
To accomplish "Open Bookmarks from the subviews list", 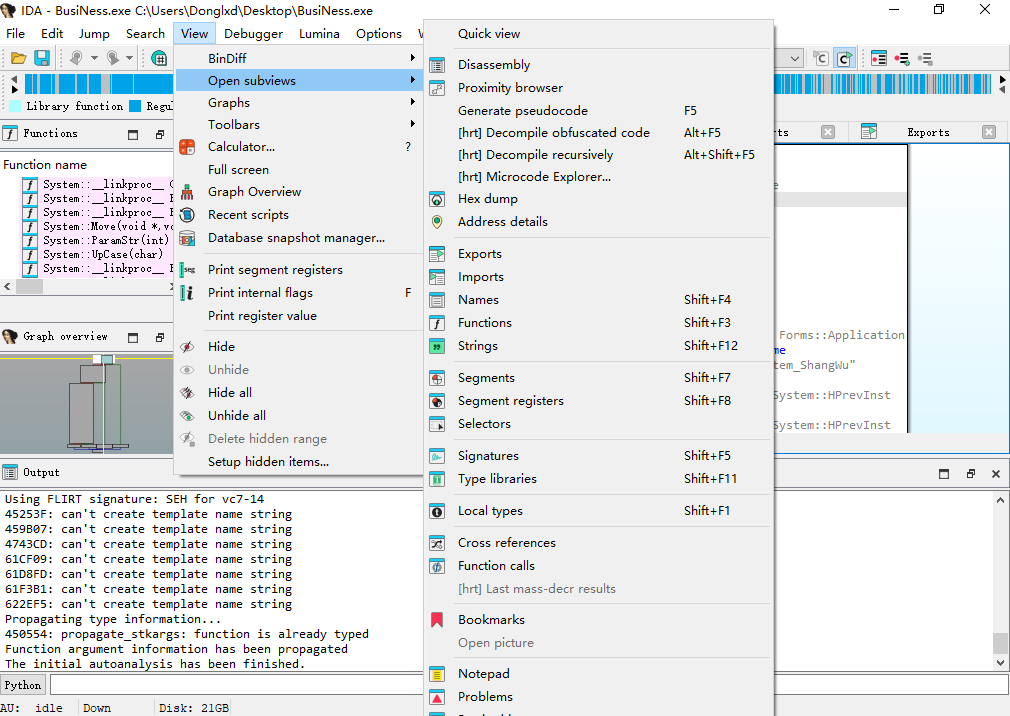I will tap(491, 620).
